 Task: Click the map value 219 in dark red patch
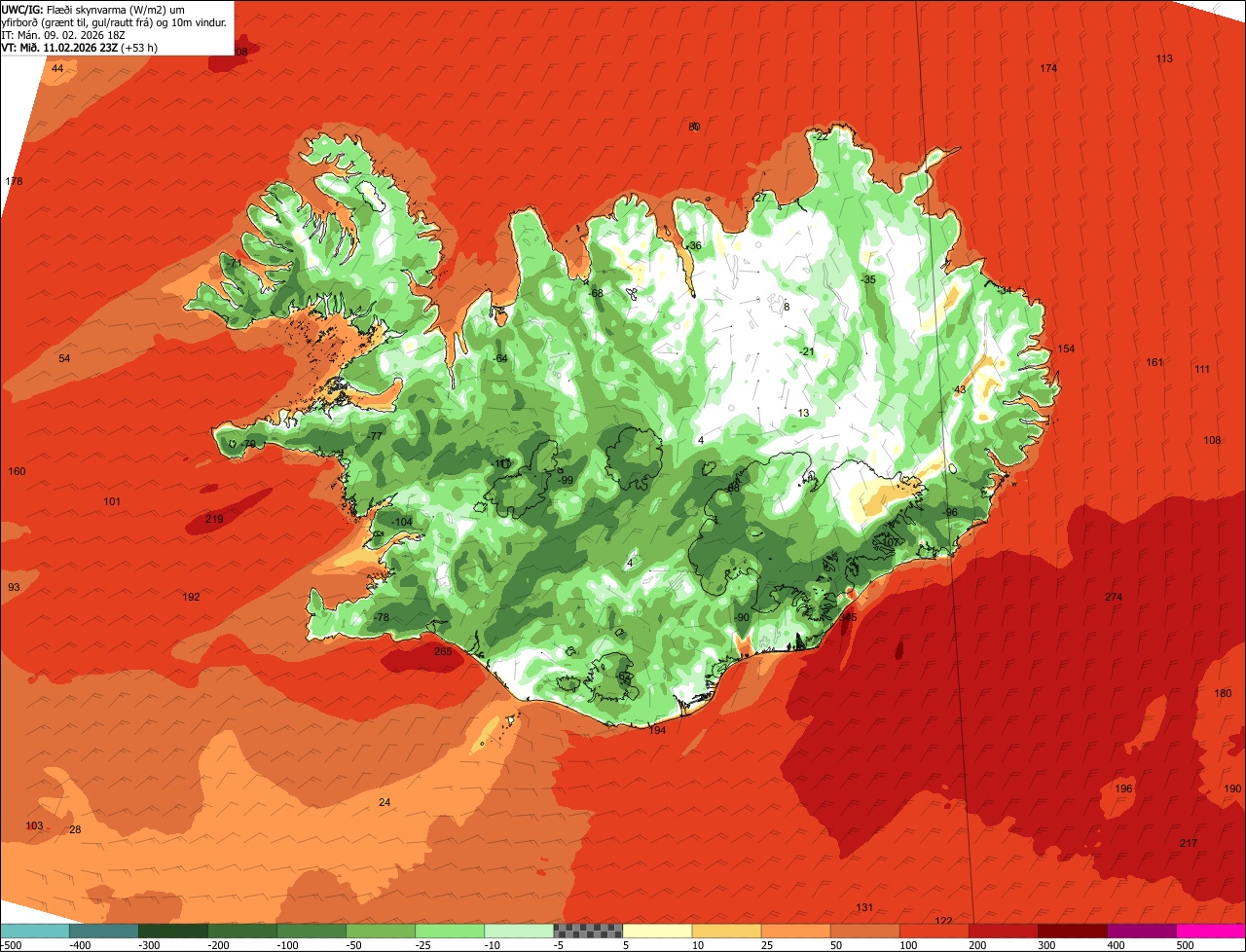click(x=214, y=519)
